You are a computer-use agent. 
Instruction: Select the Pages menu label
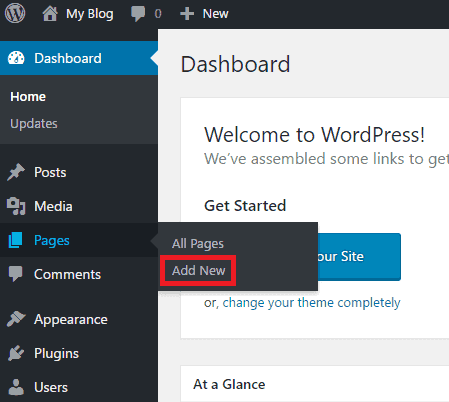(x=52, y=241)
